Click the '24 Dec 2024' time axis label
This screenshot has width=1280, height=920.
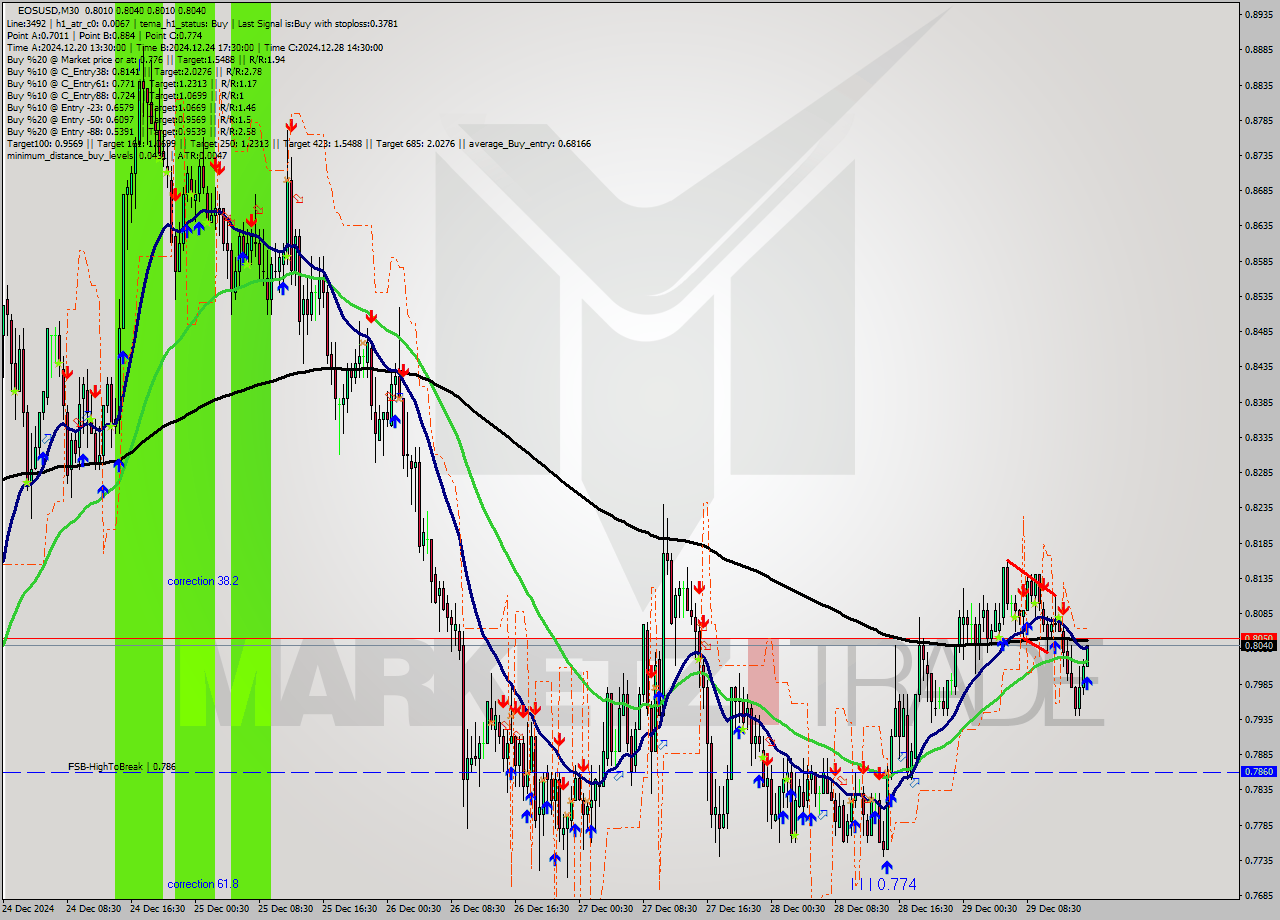[30, 909]
